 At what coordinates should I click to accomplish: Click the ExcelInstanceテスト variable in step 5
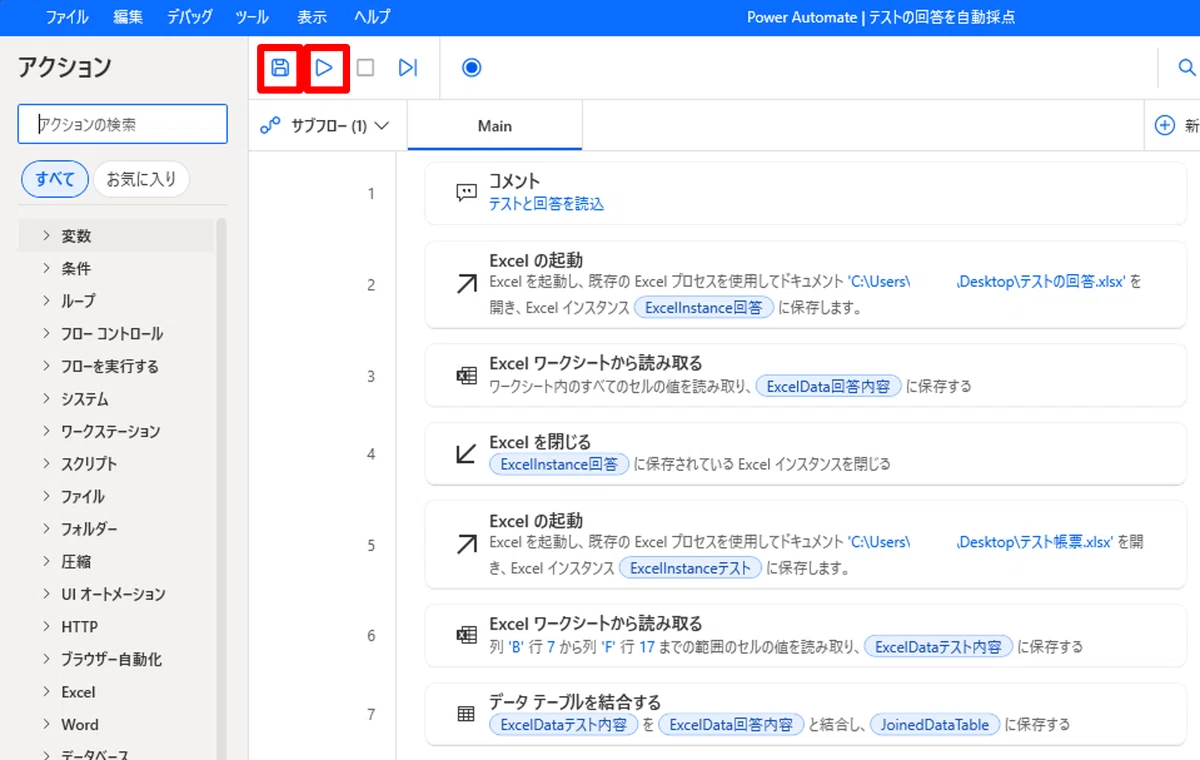point(691,568)
